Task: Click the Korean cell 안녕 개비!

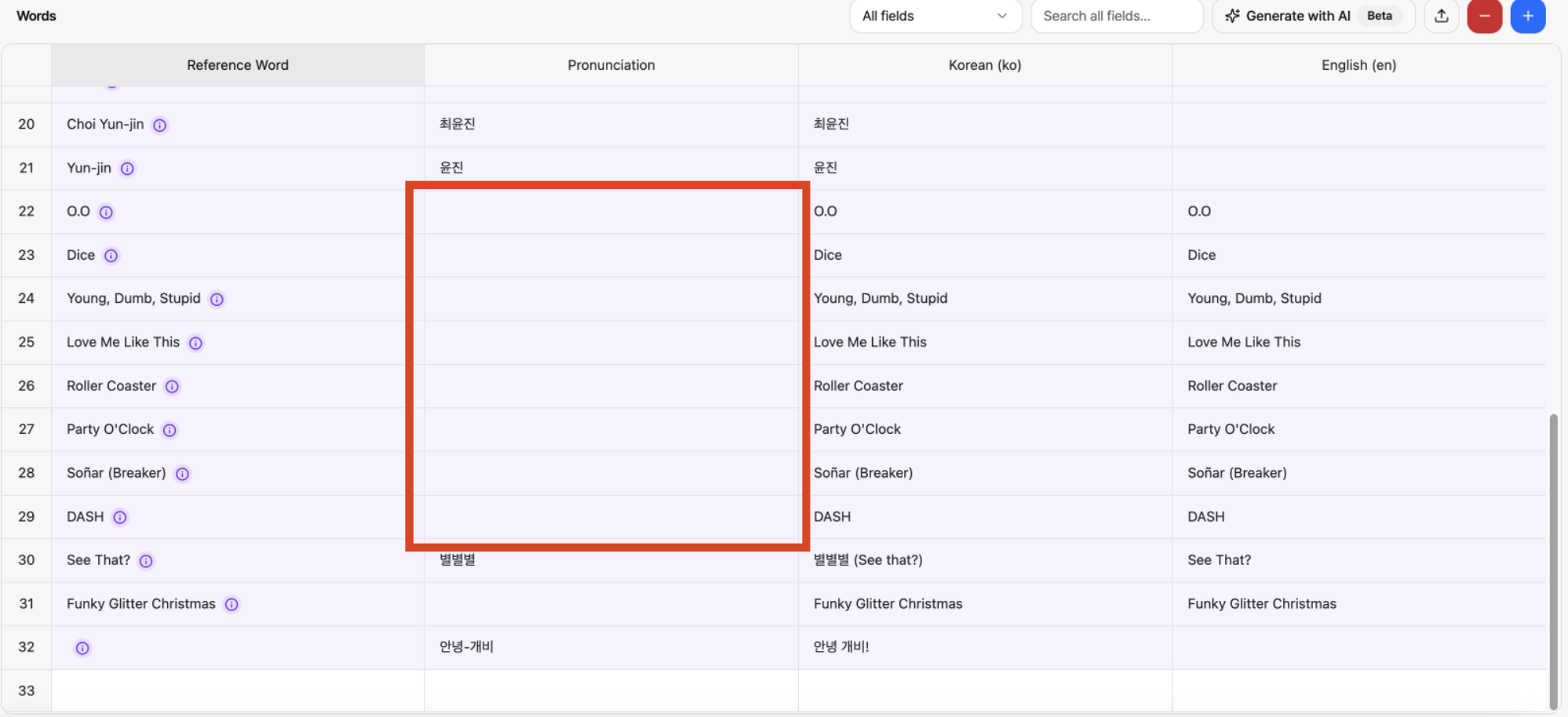Action: tap(985, 647)
